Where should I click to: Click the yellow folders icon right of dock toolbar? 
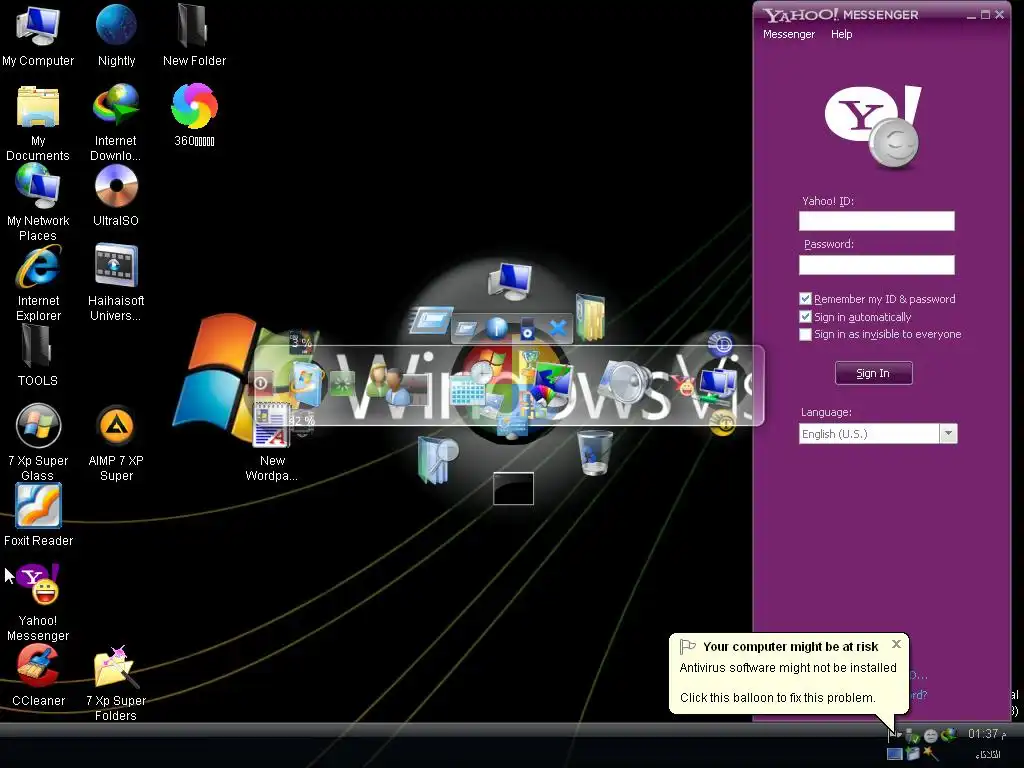tap(590, 317)
